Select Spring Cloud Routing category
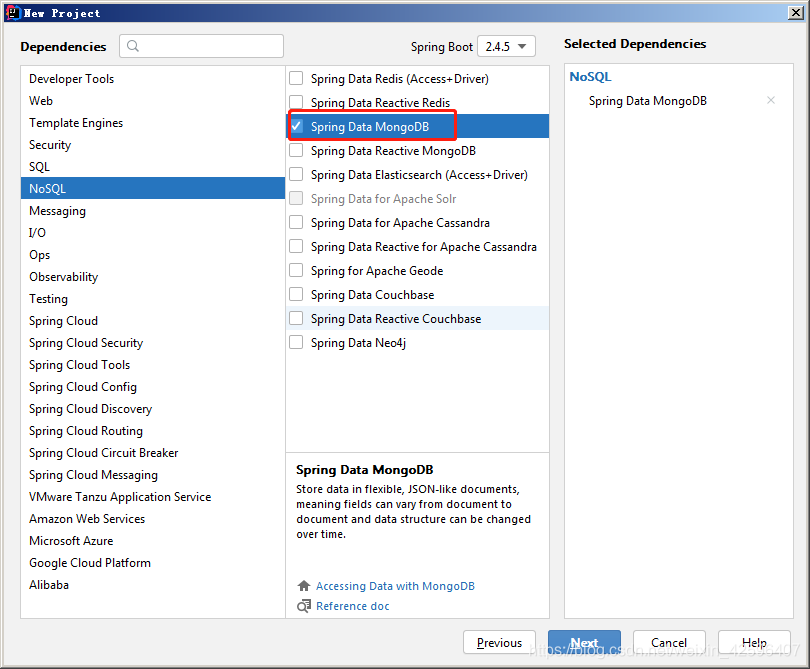The height and width of the screenshot is (669, 810). (153, 431)
